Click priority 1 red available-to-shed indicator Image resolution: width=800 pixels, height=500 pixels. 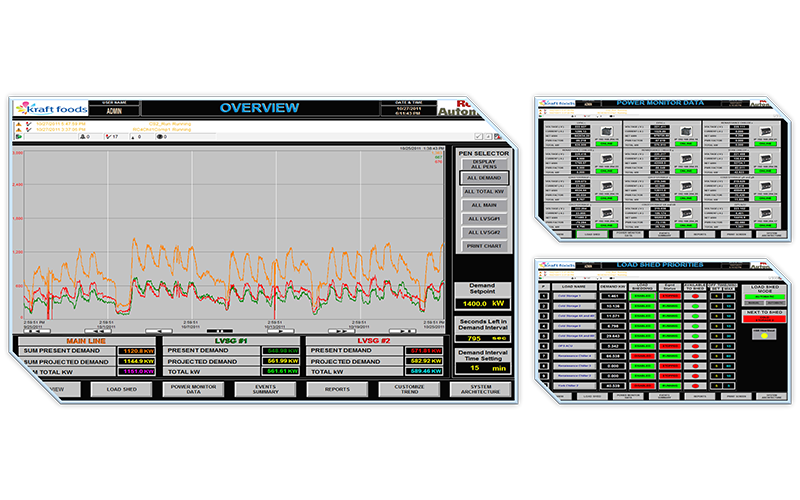coord(695,296)
